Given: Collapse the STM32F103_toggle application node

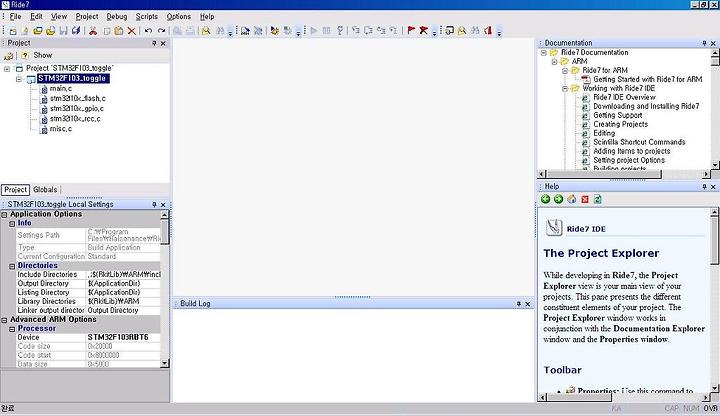Looking at the screenshot, I should tap(19, 79).
